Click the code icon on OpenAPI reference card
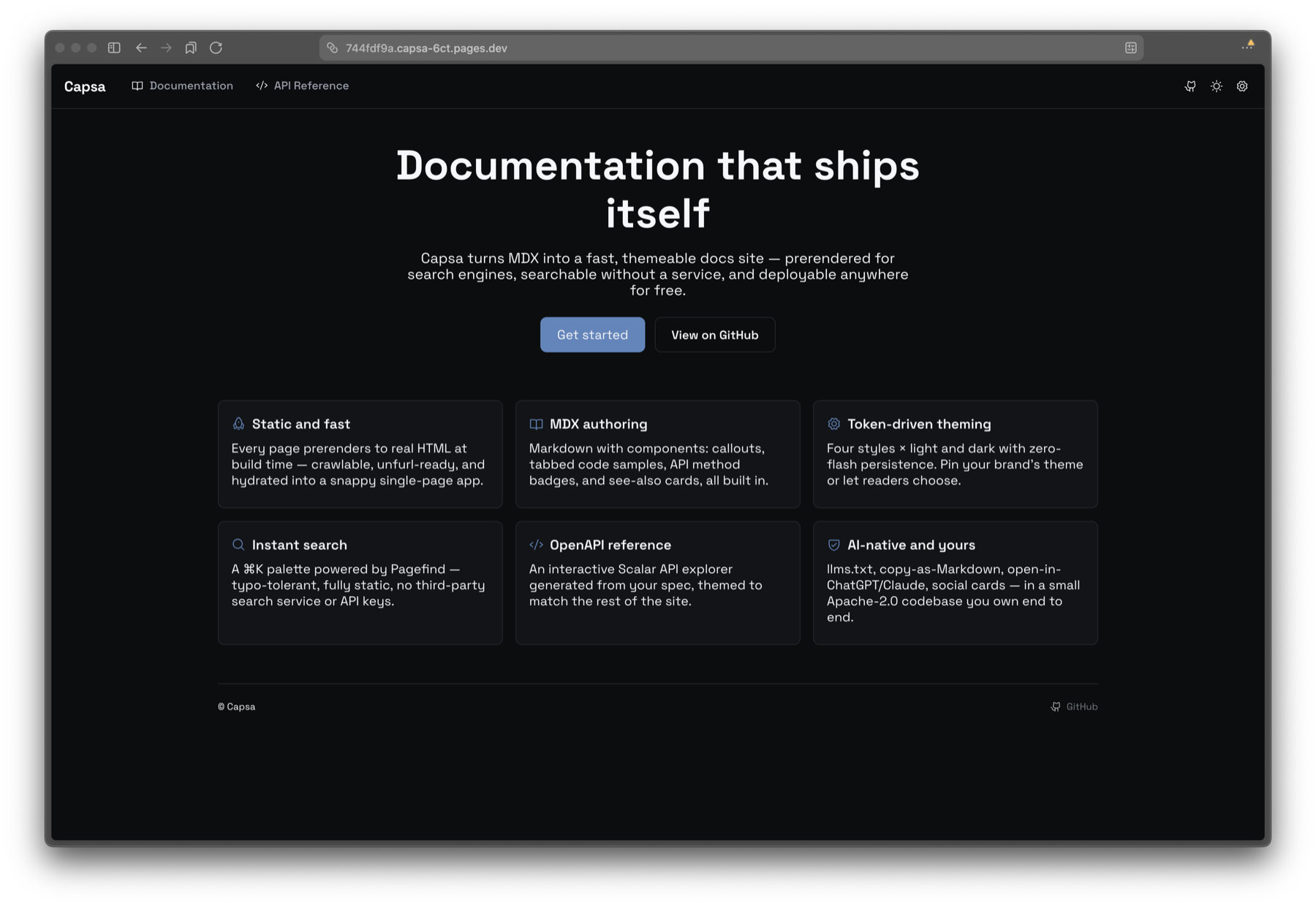The image size is (1316, 906). (x=536, y=545)
